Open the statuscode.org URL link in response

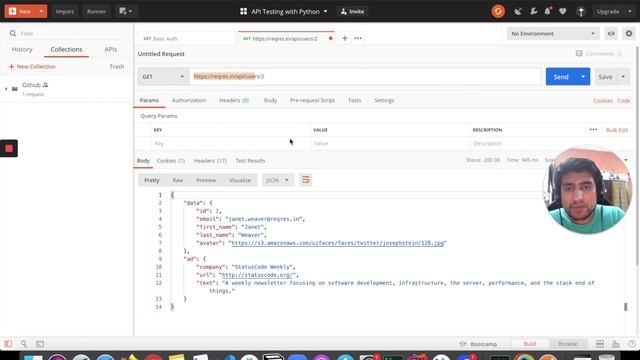[258, 275]
